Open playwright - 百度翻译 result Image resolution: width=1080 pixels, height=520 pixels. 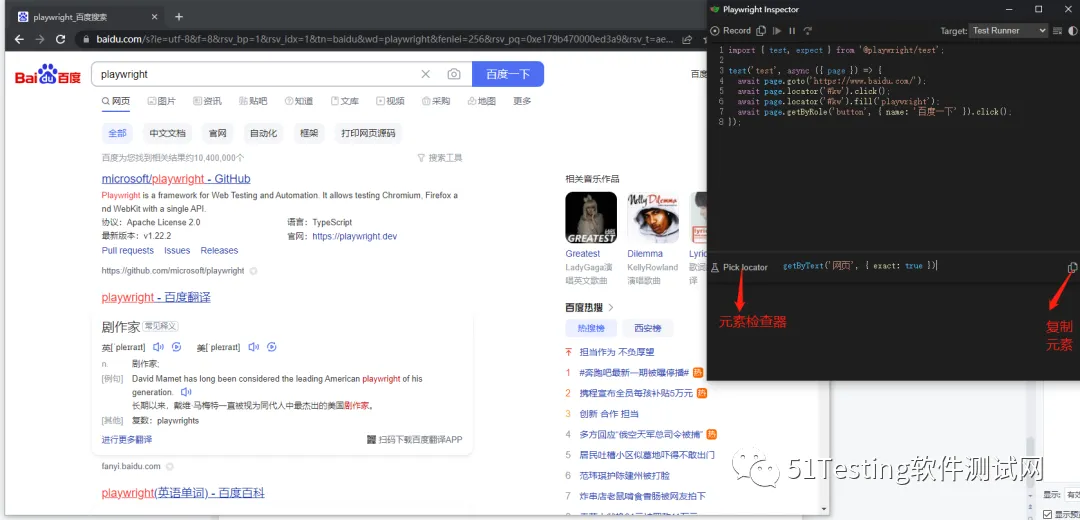(x=156, y=298)
